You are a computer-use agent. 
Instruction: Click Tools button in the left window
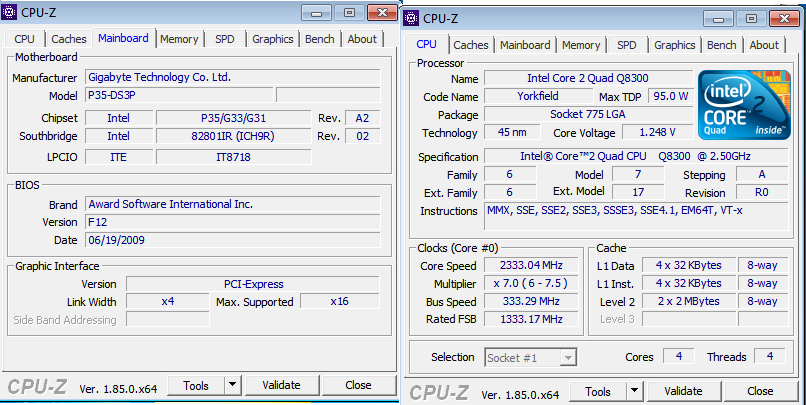[x=196, y=385]
